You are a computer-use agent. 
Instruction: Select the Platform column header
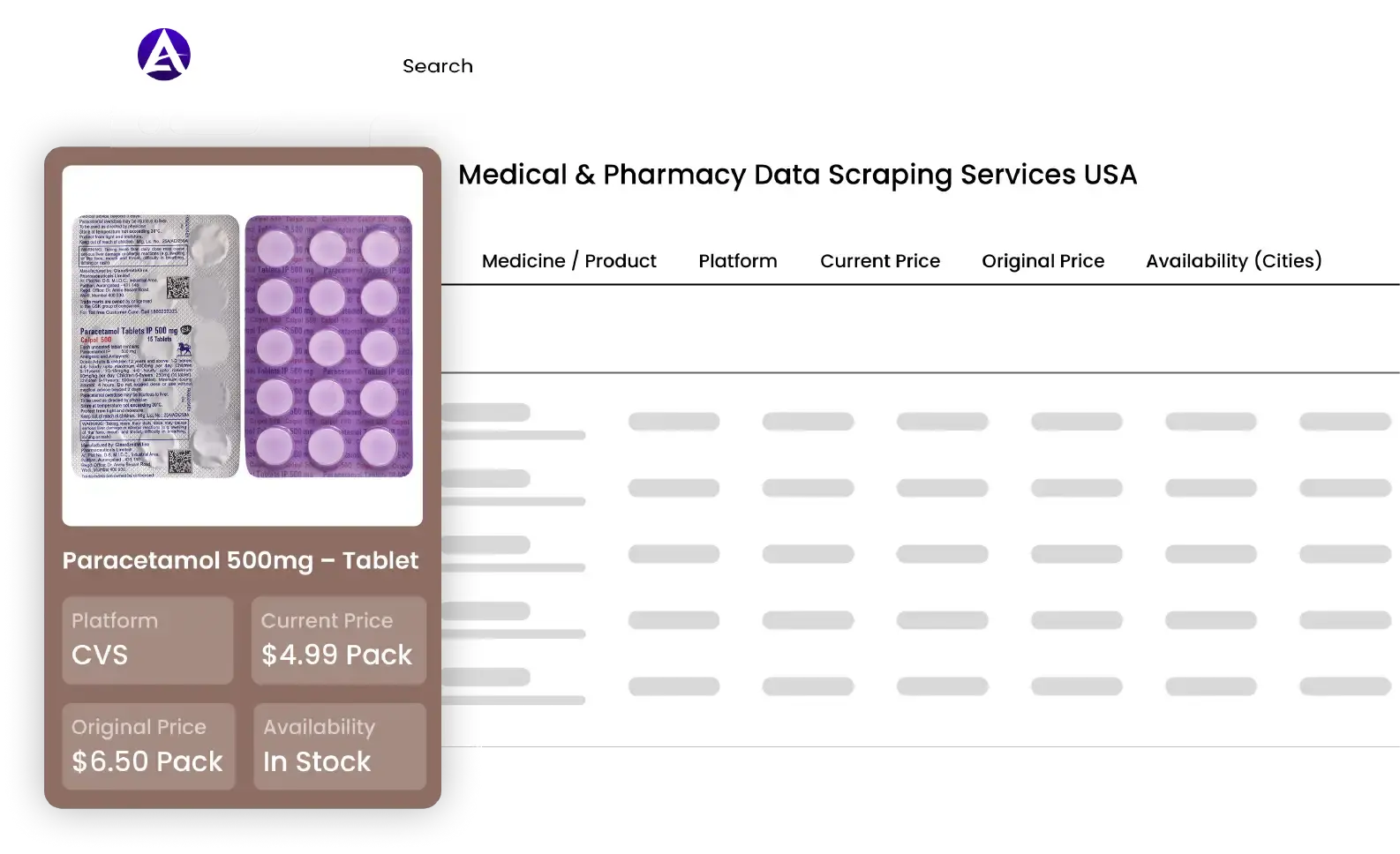738,261
